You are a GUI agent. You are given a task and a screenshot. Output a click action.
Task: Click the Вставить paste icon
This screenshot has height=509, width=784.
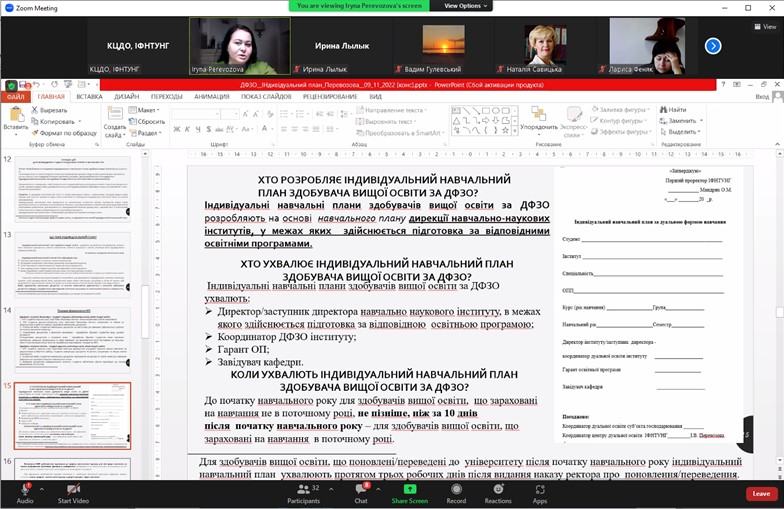(15, 116)
